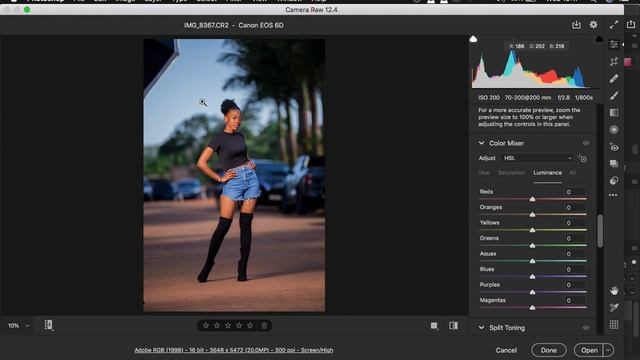Click the filmstrip options icon
The width and height of the screenshot is (640, 360).
pyautogui.click(x=49, y=325)
